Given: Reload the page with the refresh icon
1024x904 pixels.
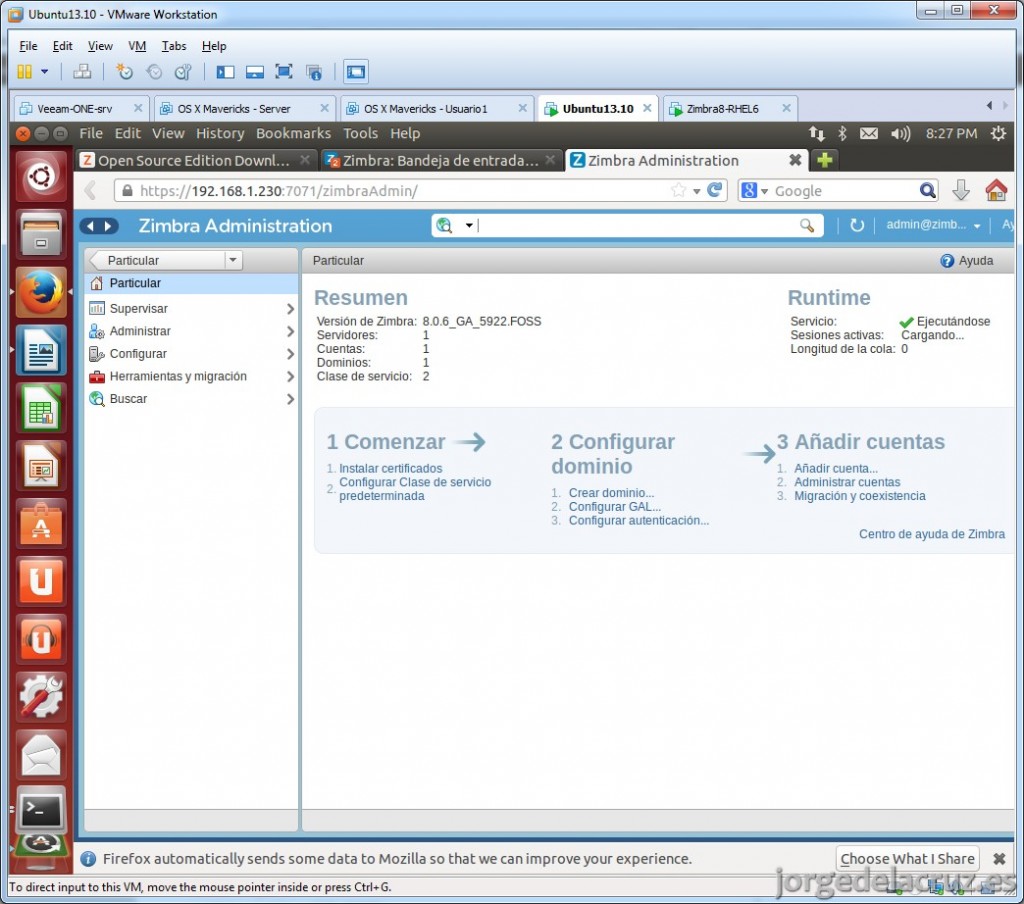Looking at the screenshot, I should click(x=715, y=190).
